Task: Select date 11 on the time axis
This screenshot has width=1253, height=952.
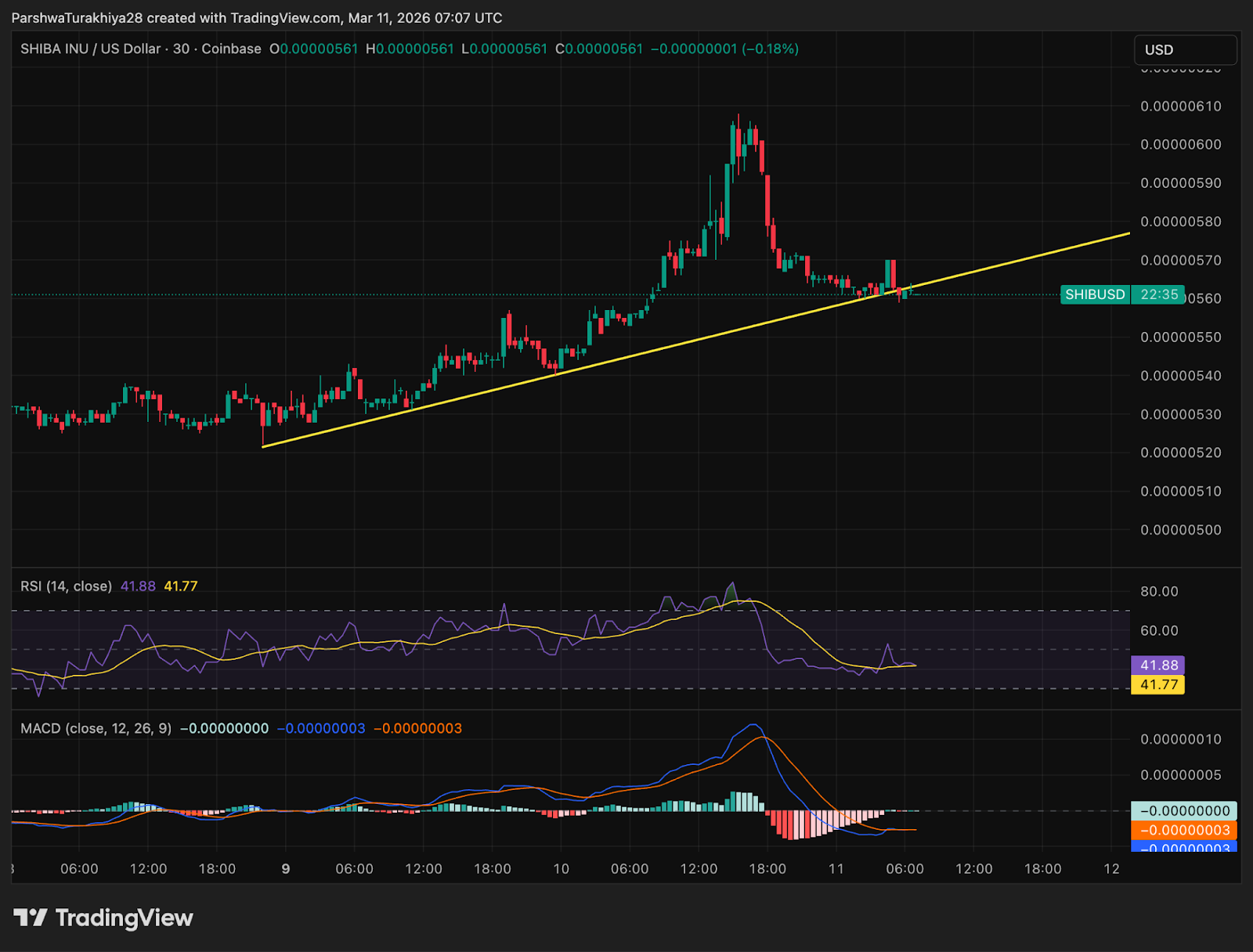Action: click(836, 869)
